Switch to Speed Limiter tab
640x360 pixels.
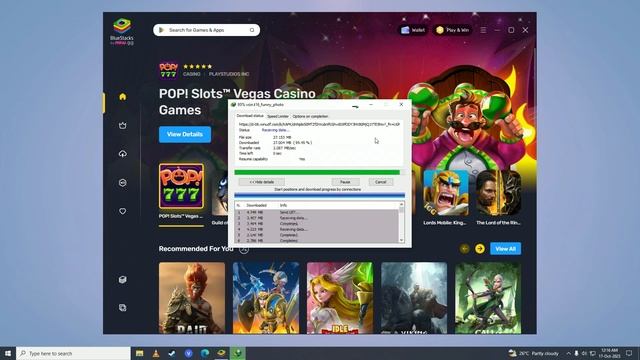pos(278,116)
